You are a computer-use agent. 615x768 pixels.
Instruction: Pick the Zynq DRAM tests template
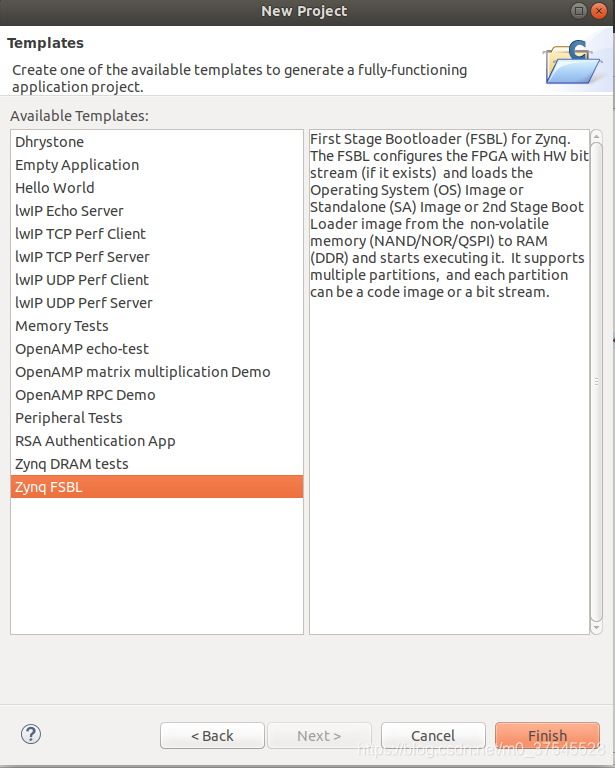(x=157, y=464)
